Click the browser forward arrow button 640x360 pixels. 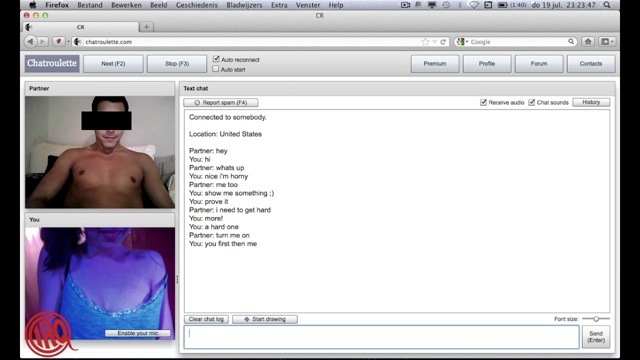(x=42, y=42)
